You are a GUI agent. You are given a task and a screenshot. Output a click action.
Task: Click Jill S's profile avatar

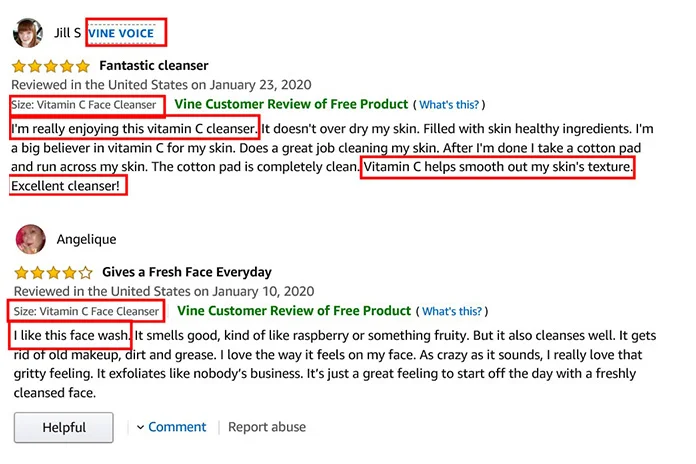click(x=27, y=33)
